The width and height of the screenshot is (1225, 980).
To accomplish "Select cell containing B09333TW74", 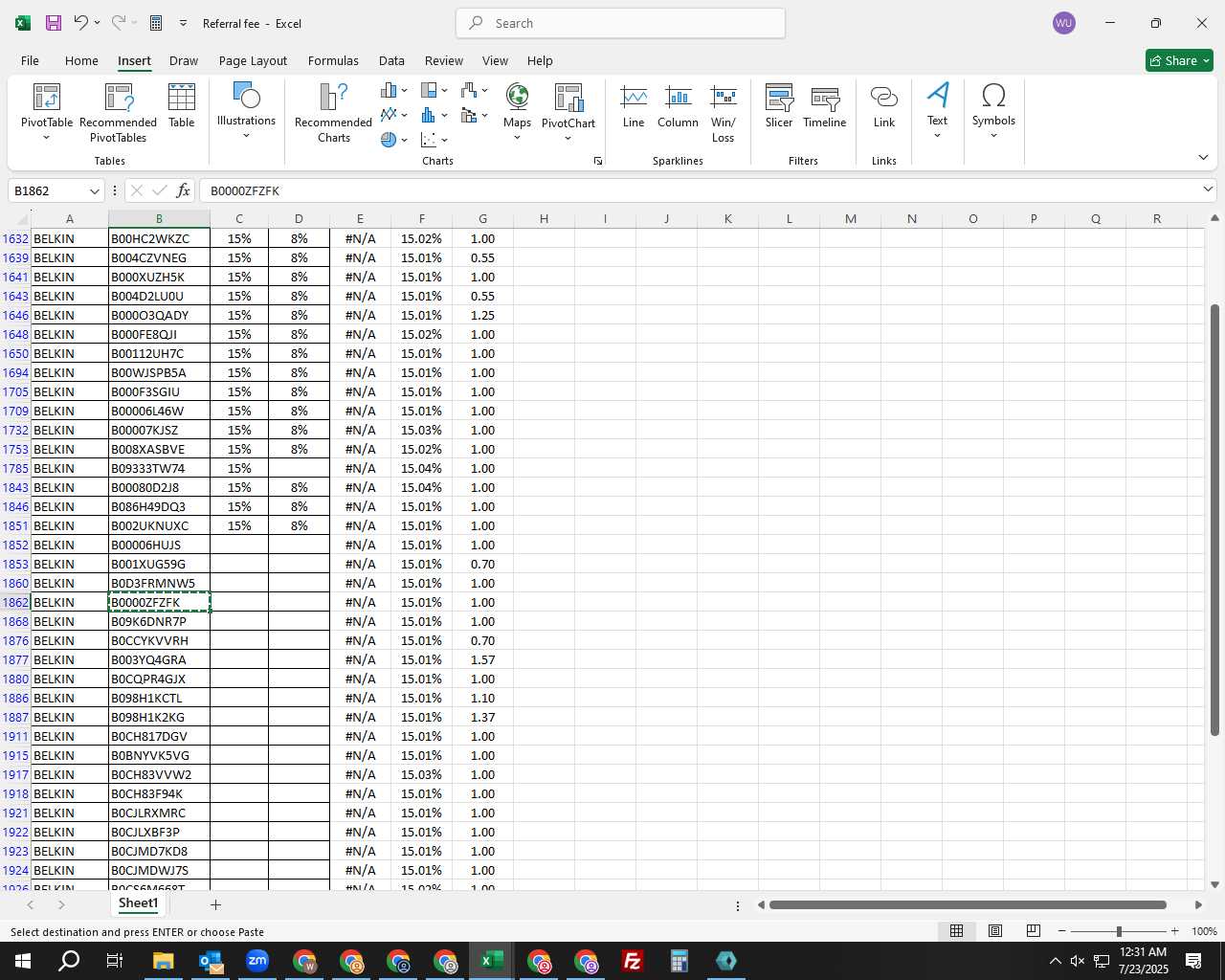I will [159, 468].
